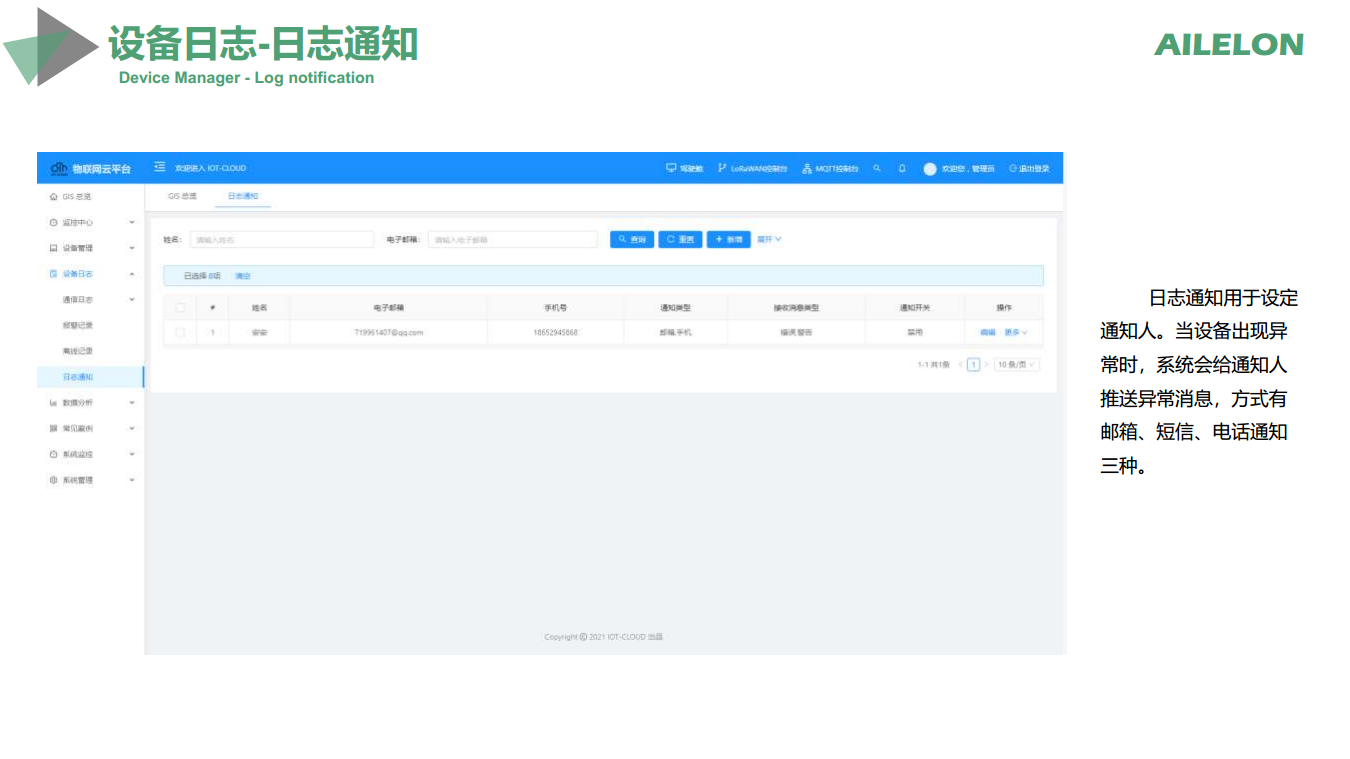Toggle the sidebar collapse hamburger icon
This screenshot has height=759, width=1350.
[159, 168]
